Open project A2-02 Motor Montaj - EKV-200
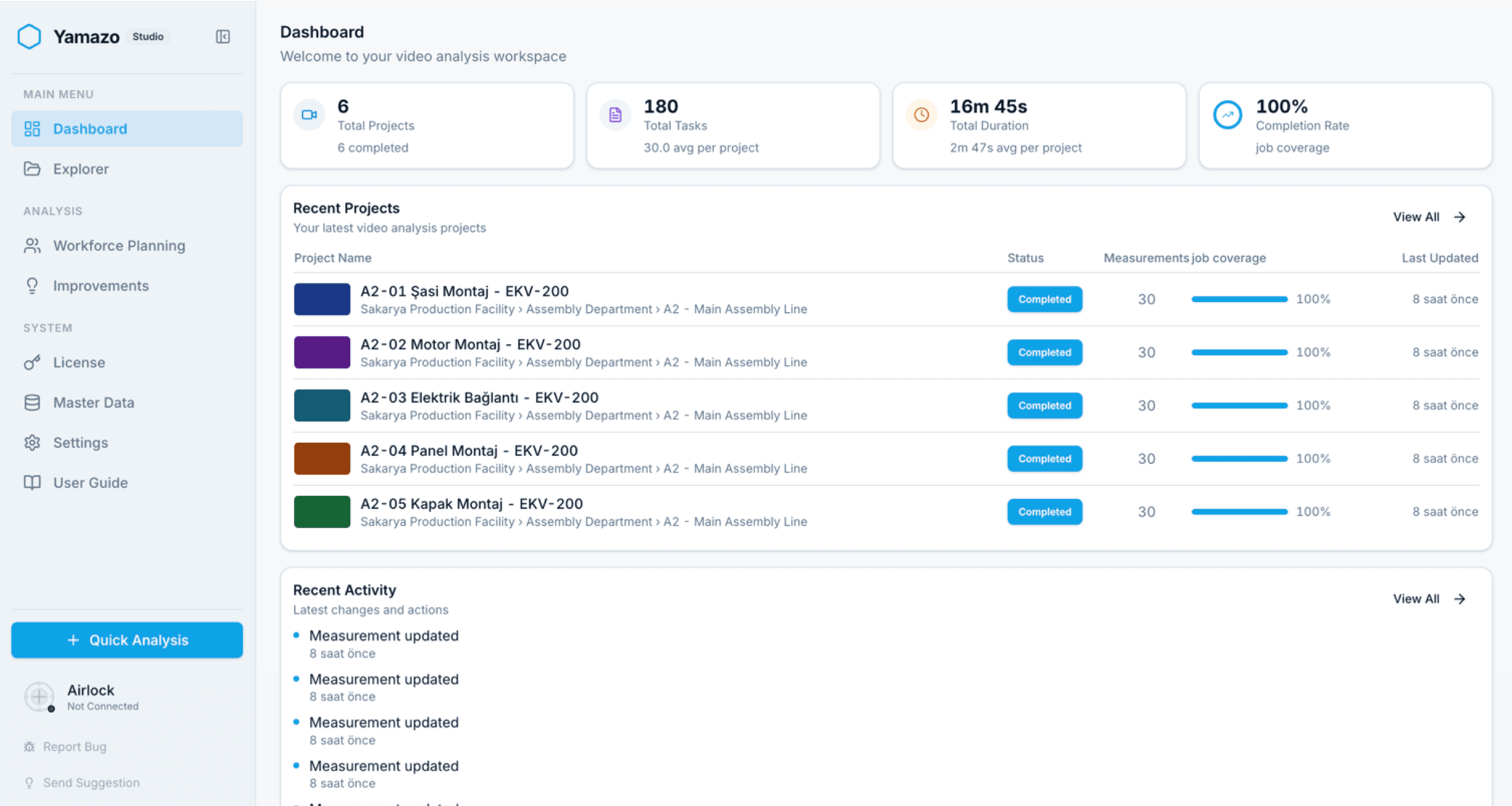Image resolution: width=1512 pixels, height=806 pixels. tap(470, 344)
